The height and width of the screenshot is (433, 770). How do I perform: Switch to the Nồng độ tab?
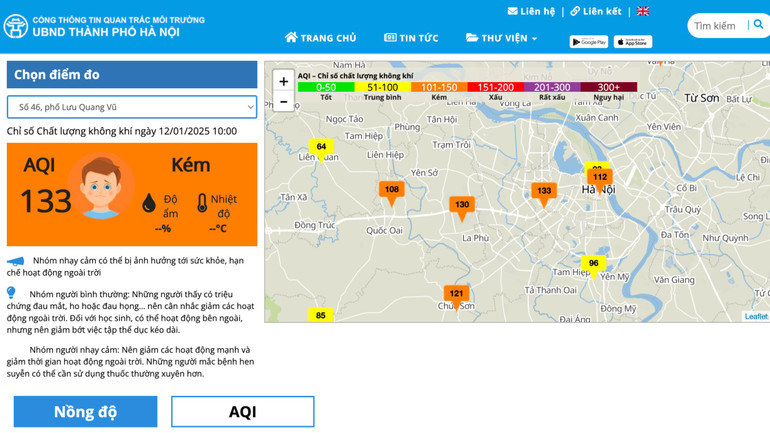[x=85, y=412]
